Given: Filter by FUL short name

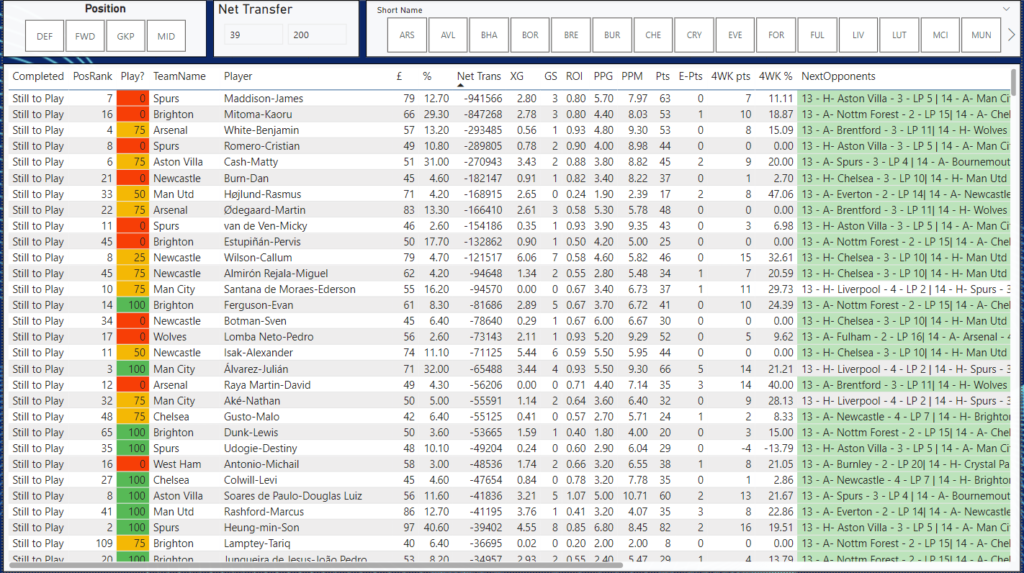Looking at the screenshot, I should click(817, 35).
